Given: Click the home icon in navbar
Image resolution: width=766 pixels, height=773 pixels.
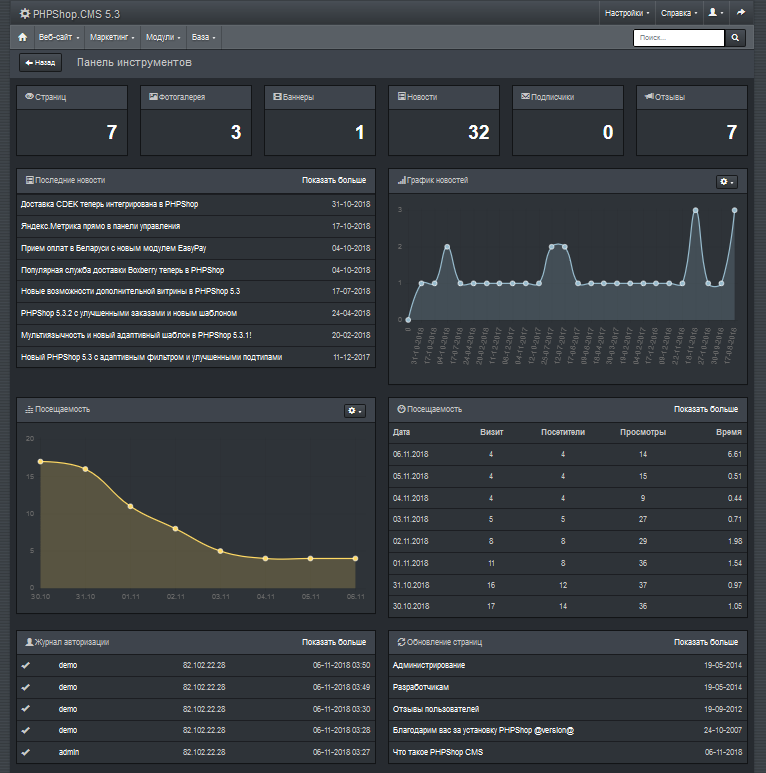Looking at the screenshot, I should point(23,37).
